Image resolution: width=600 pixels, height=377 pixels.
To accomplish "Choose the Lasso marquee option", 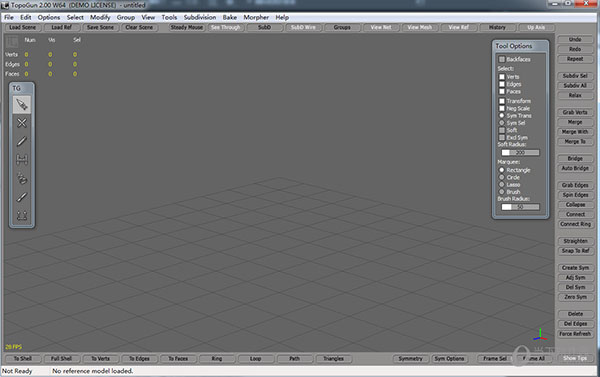I will (x=502, y=184).
